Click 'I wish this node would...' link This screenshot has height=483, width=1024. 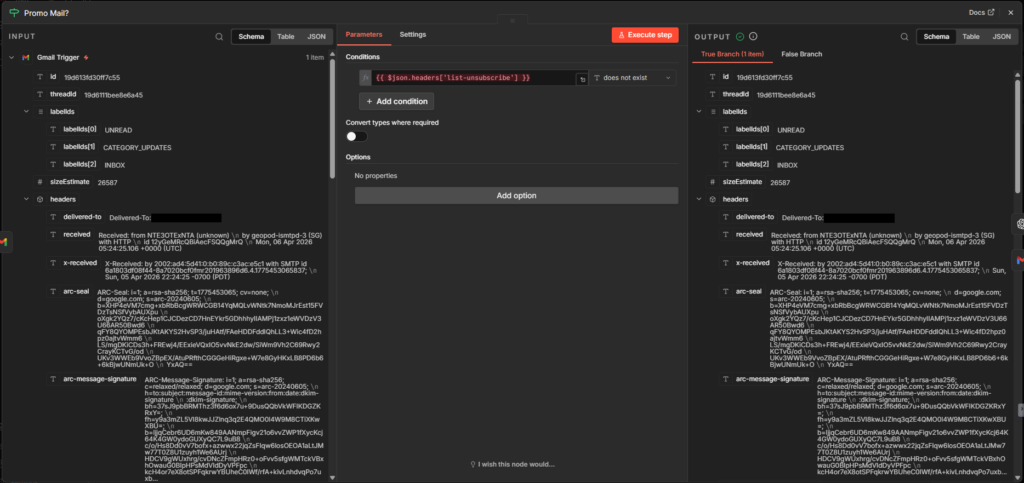pyautogui.click(x=512, y=464)
